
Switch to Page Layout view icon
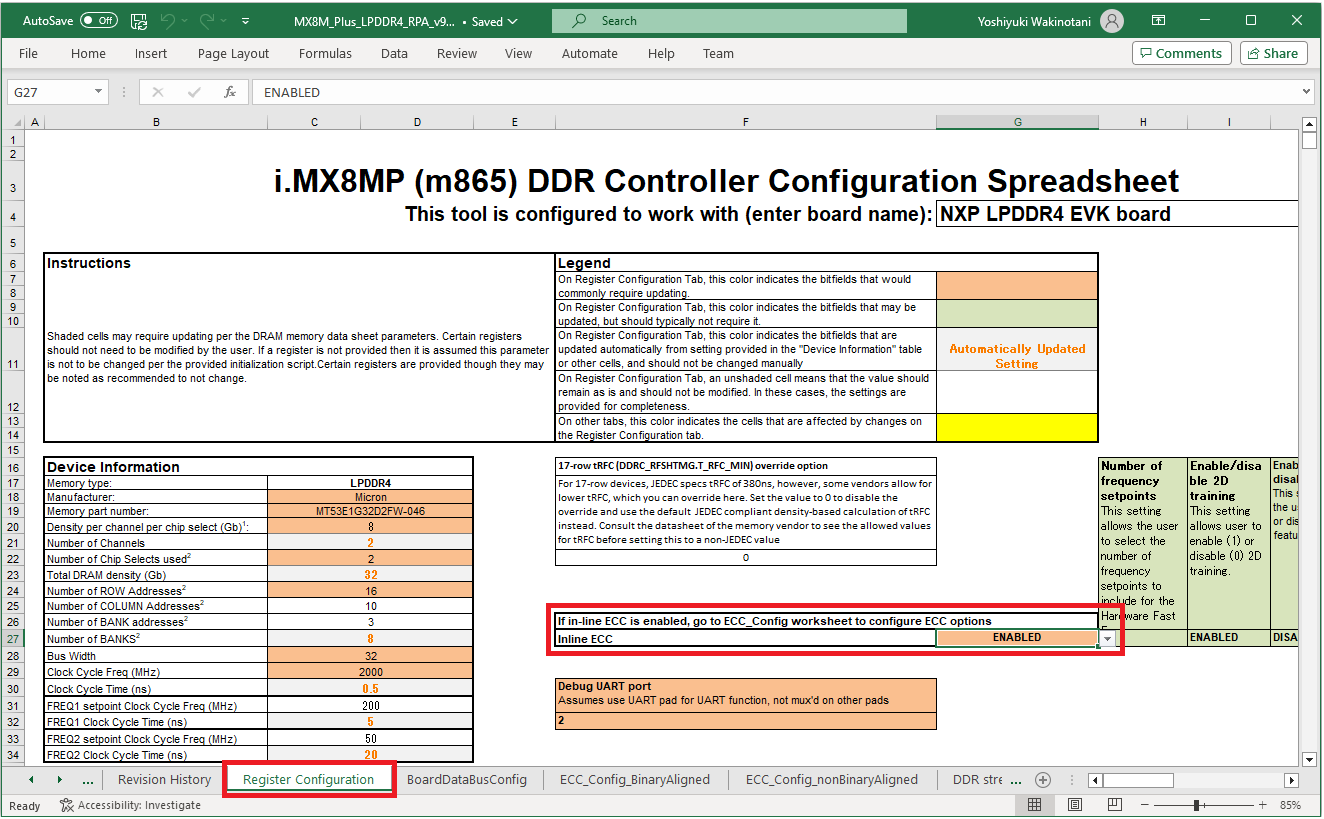(x=1074, y=805)
